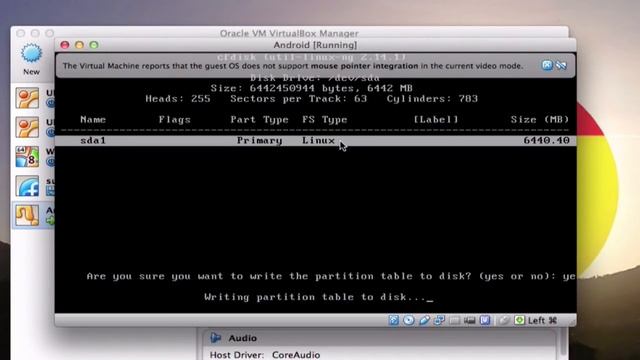This screenshot has height=360, width=640.
Task: Click the 'Part Type' column header
Action: click(x=259, y=120)
